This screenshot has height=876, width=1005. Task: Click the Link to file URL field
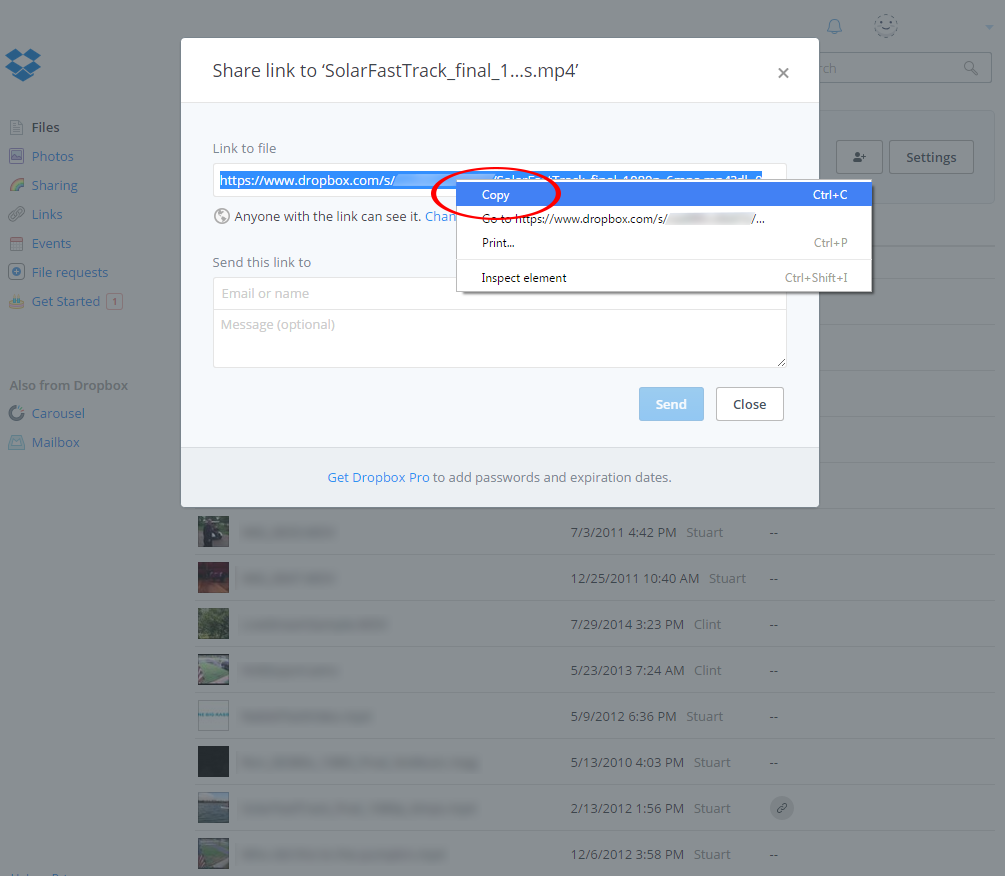point(499,180)
